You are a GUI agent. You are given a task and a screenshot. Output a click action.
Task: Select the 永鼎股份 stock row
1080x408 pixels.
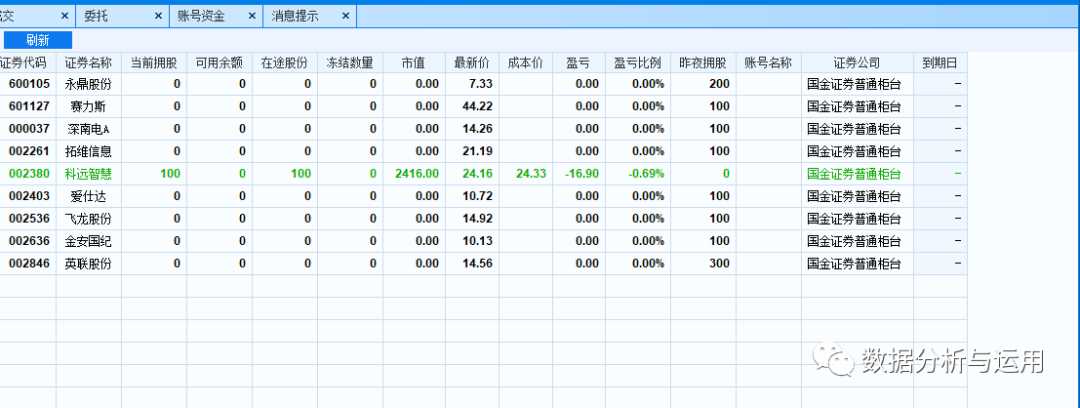[x=90, y=84]
